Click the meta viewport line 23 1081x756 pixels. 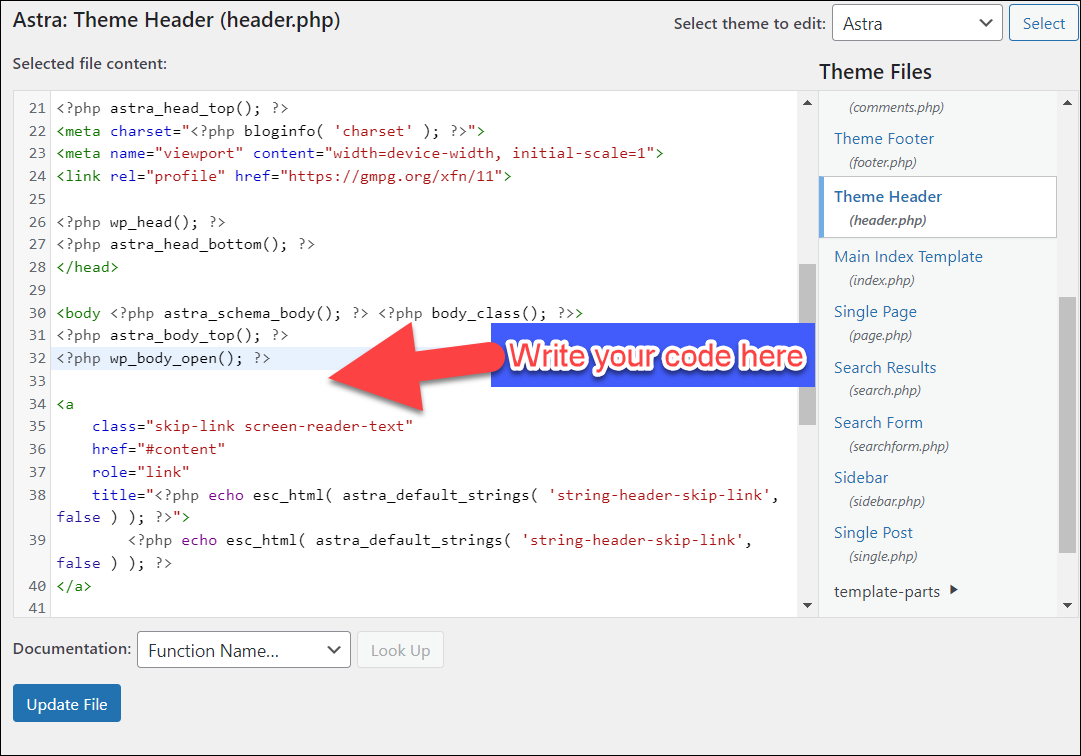pyautogui.click(x=360, y=153)
